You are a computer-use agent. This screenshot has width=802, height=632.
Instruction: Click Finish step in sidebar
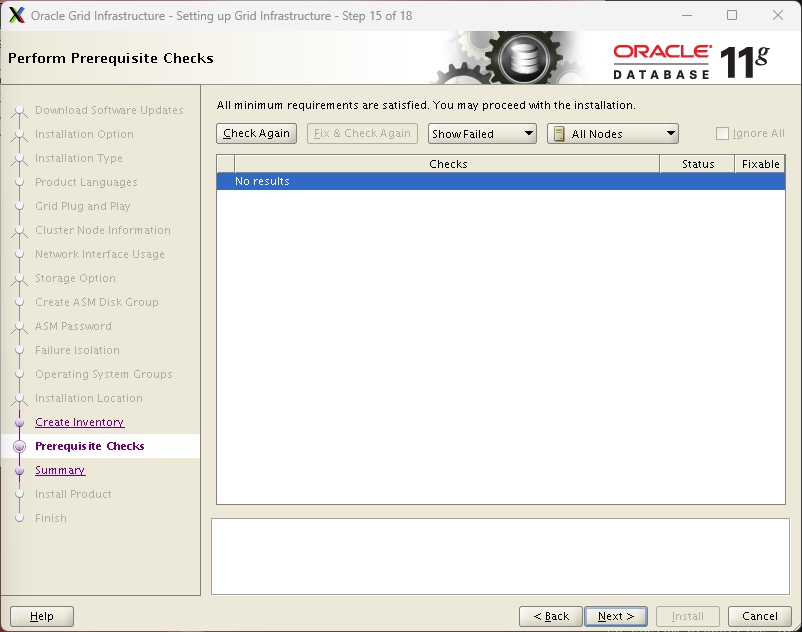click(51, 518)
